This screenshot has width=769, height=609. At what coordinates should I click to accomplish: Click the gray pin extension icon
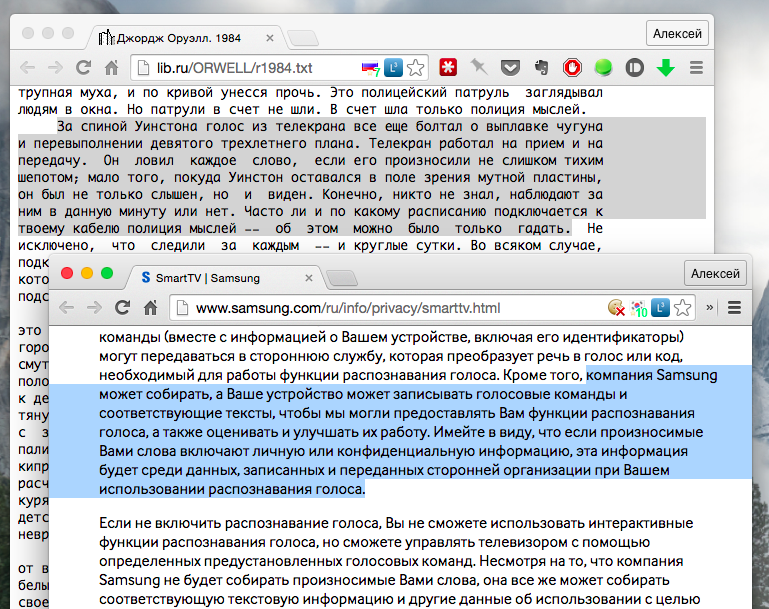(479, 67)
